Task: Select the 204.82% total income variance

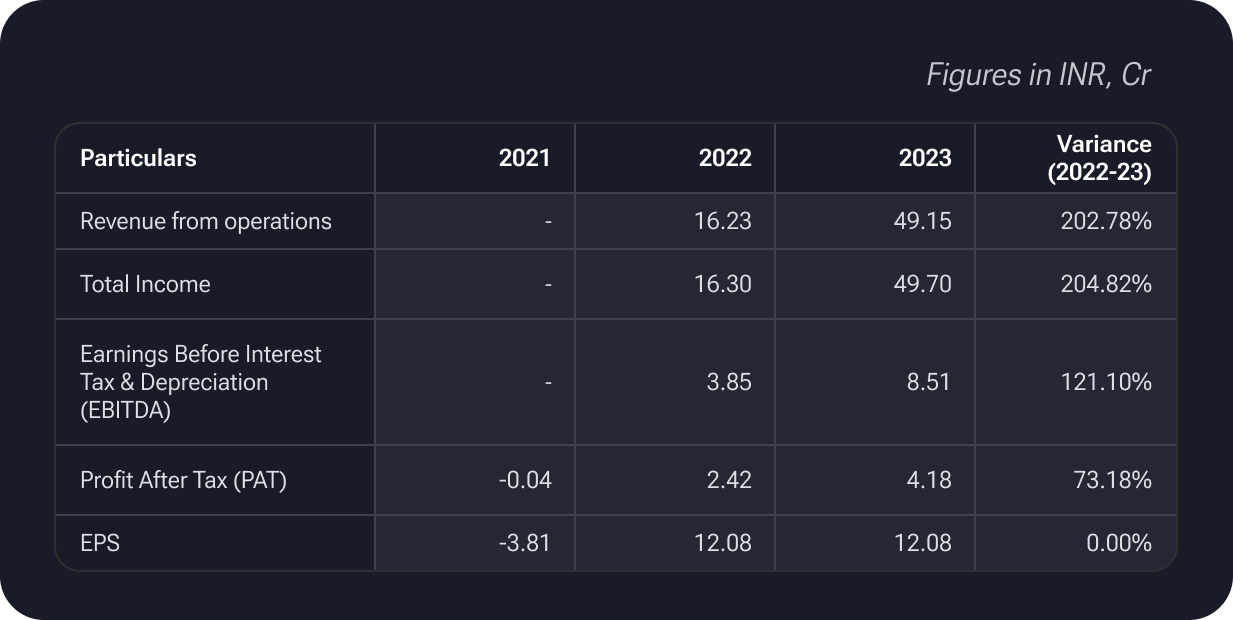Action: coord(1106,284)
